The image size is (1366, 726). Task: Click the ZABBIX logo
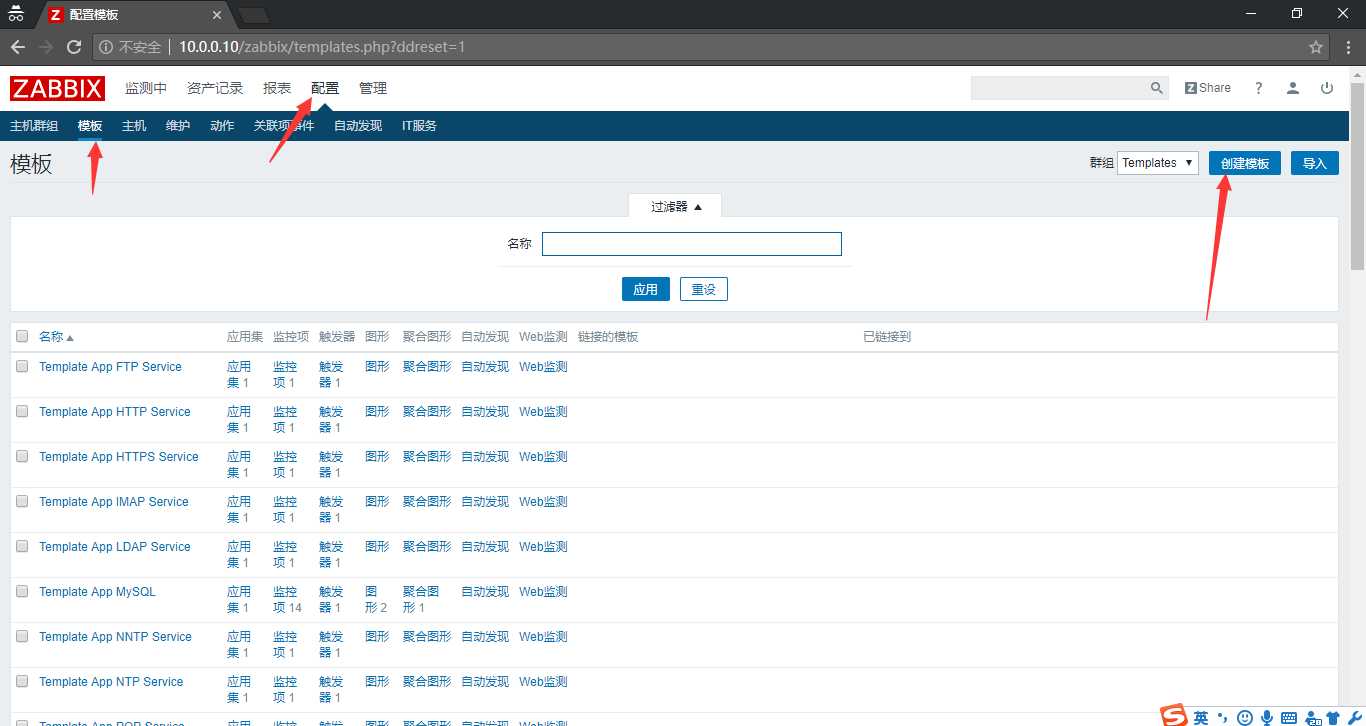click(x=58, y=88)
